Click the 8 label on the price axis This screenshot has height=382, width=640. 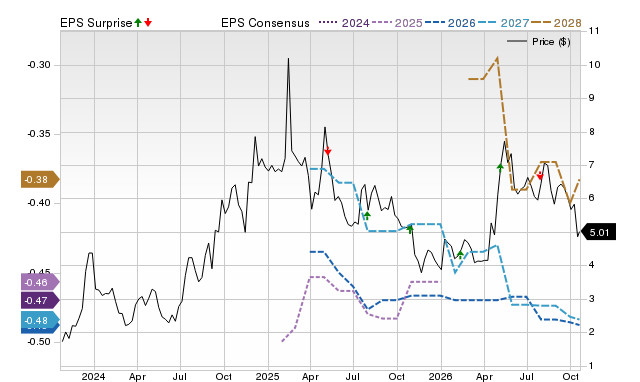click(591, 132)
